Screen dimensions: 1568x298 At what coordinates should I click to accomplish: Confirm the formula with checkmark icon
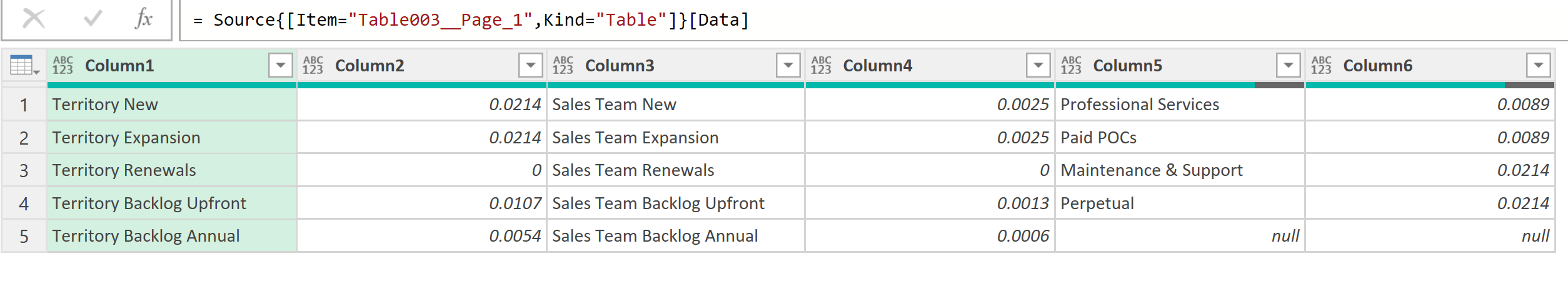[93, 19]
